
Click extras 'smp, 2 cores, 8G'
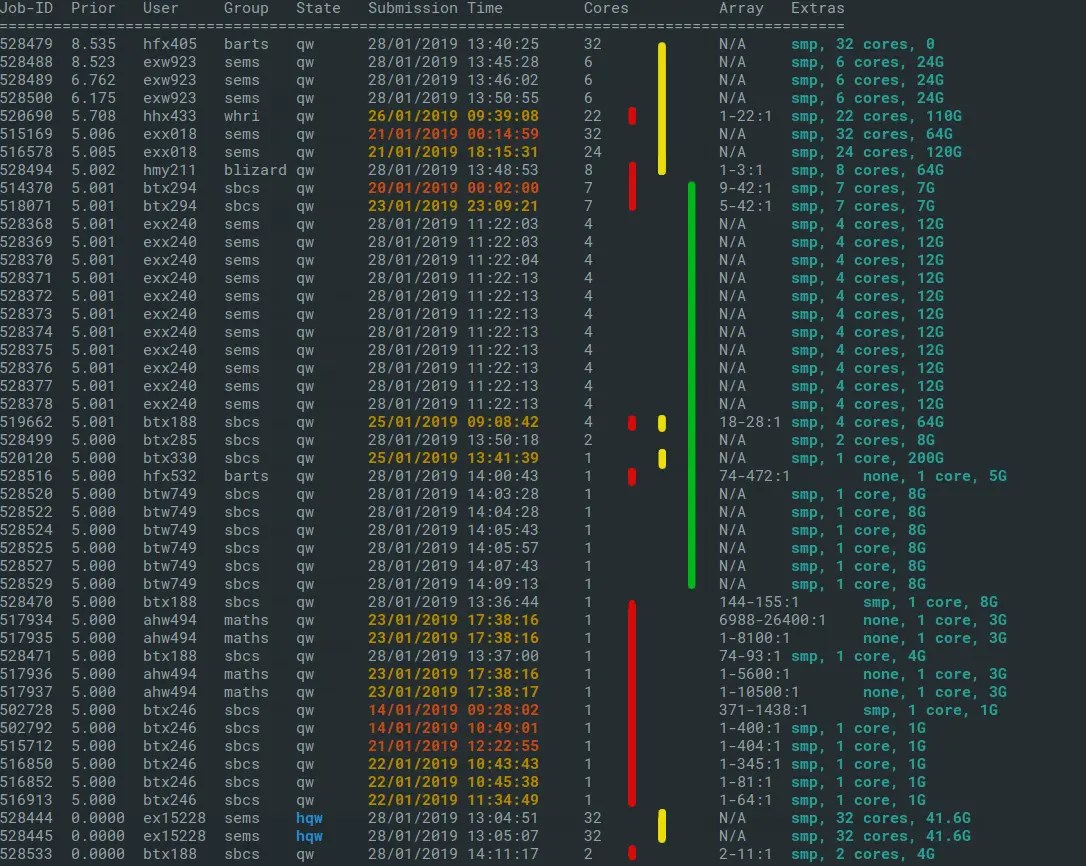point(863,441)
